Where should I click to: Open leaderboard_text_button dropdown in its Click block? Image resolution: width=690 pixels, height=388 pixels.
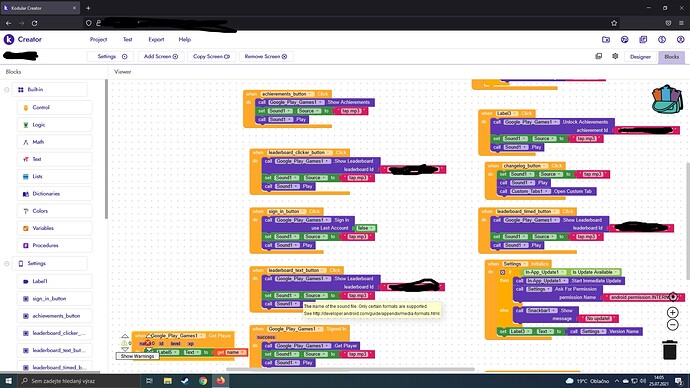(297, 270)
